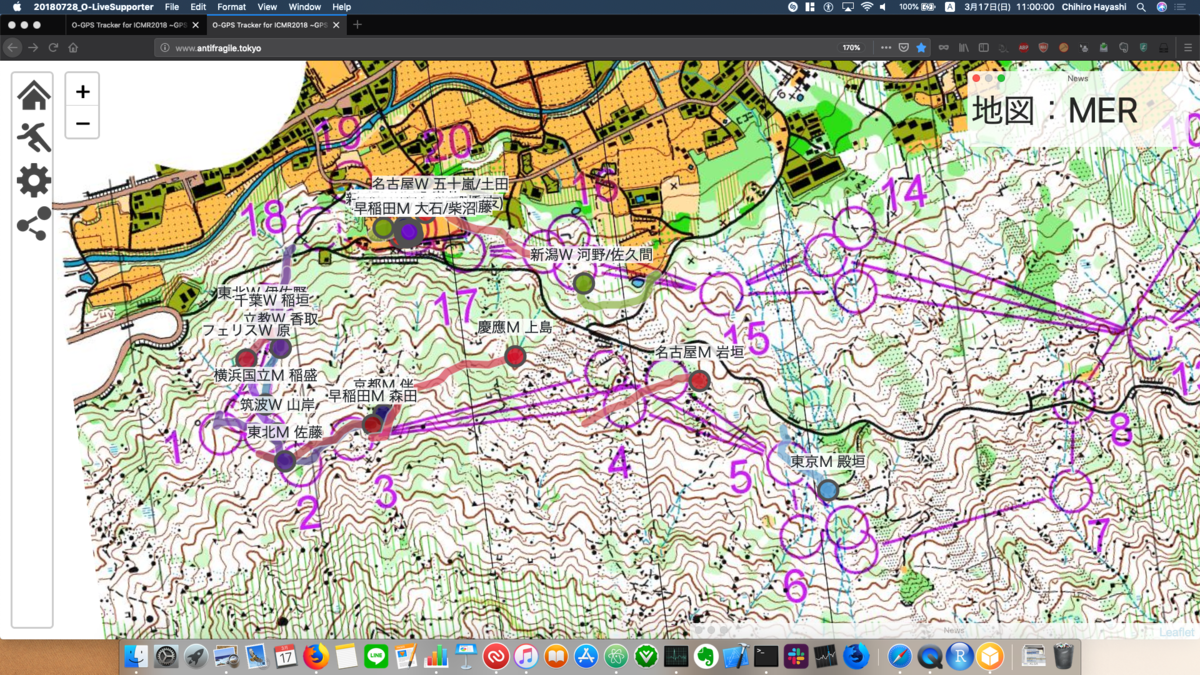Open the settings gear on the map sidebar
Screen dimensions: 1200x675
tap(34, 180)
